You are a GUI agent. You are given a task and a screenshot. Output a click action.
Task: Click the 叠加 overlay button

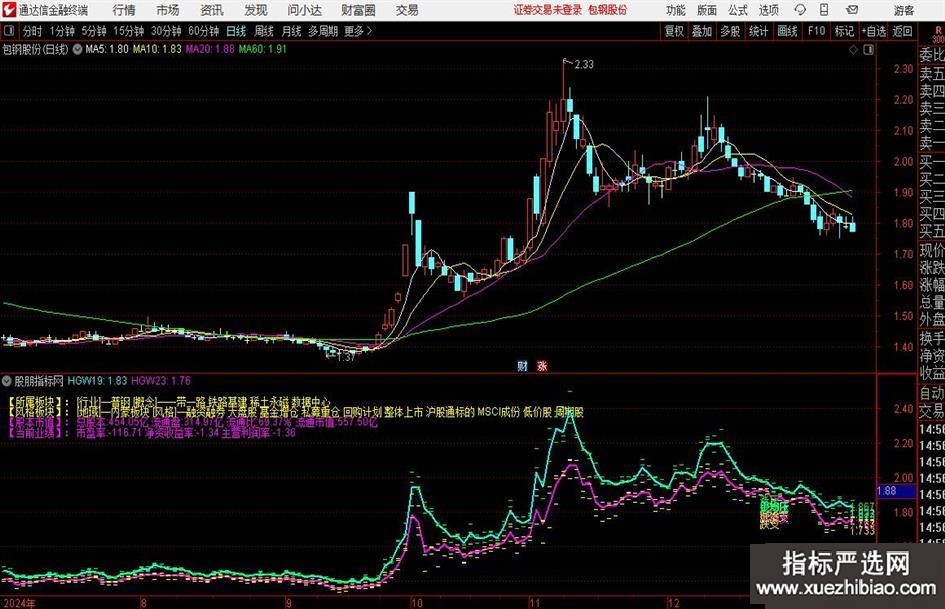[x=702, y=31]
